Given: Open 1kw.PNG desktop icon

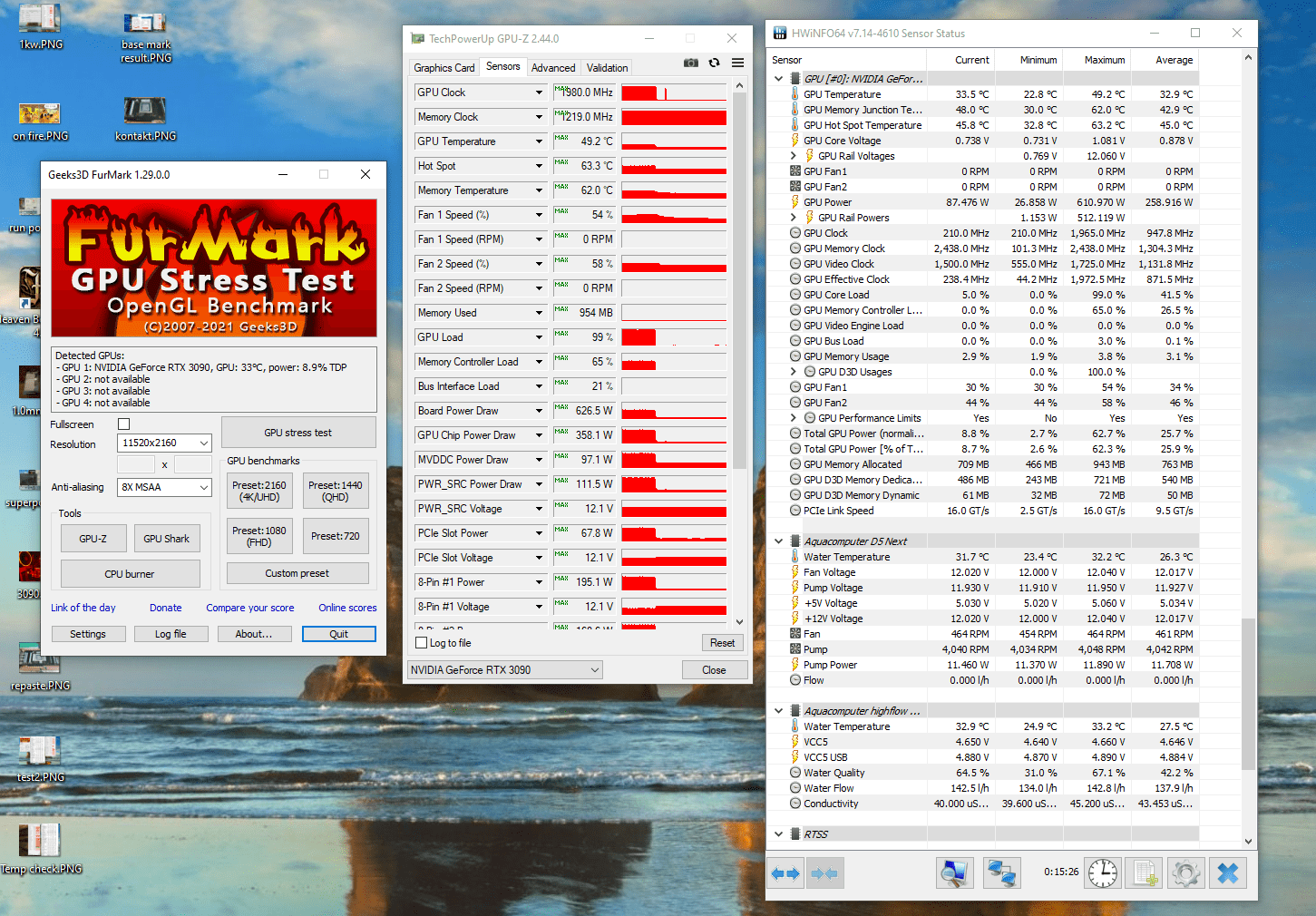Looking at the screenshot, I should [41, 27].
